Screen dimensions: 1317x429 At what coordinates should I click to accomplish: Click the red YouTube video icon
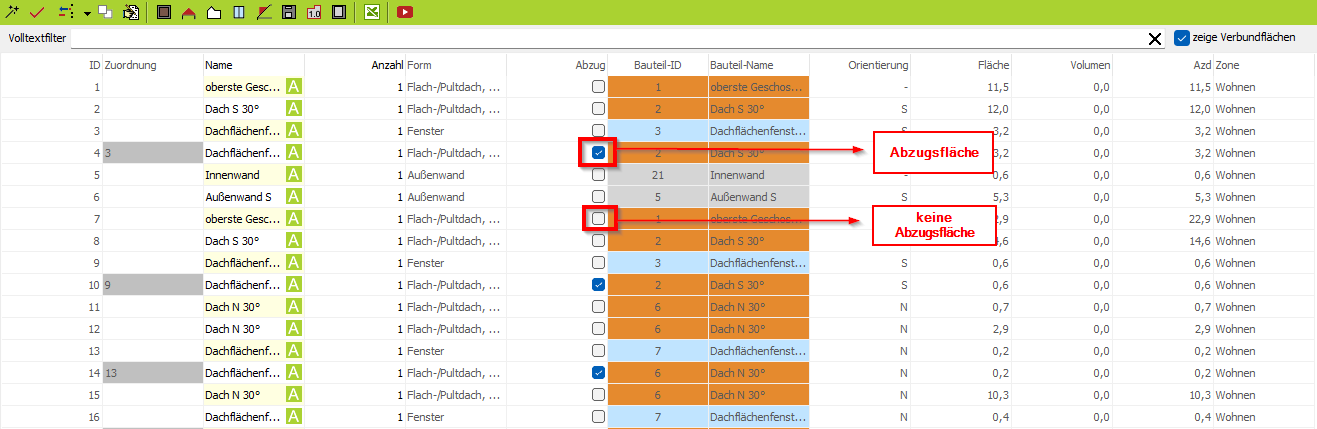(405, 13)
